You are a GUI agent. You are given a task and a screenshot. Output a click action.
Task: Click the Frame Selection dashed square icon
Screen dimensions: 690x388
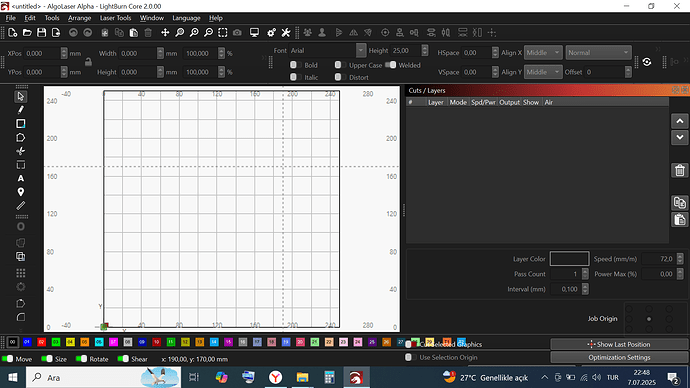point(223,33)
